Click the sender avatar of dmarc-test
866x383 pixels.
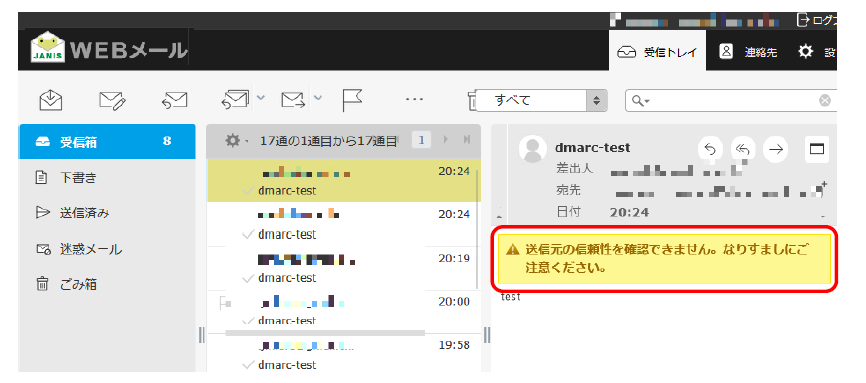click(534, 150)
